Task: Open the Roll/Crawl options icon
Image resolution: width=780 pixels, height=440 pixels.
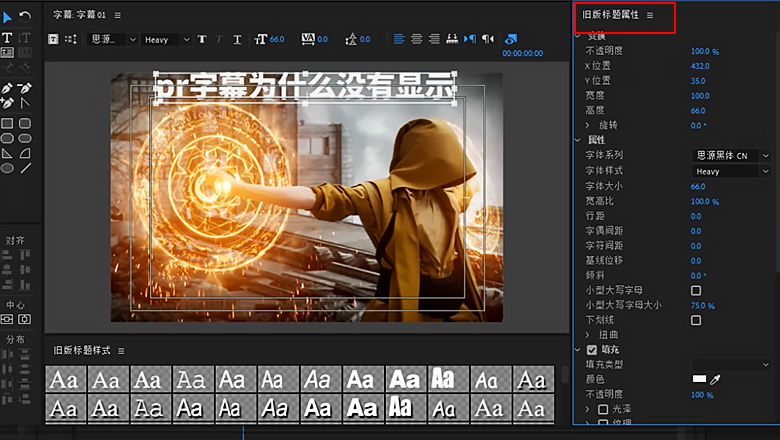Action: tap(71, 39)
